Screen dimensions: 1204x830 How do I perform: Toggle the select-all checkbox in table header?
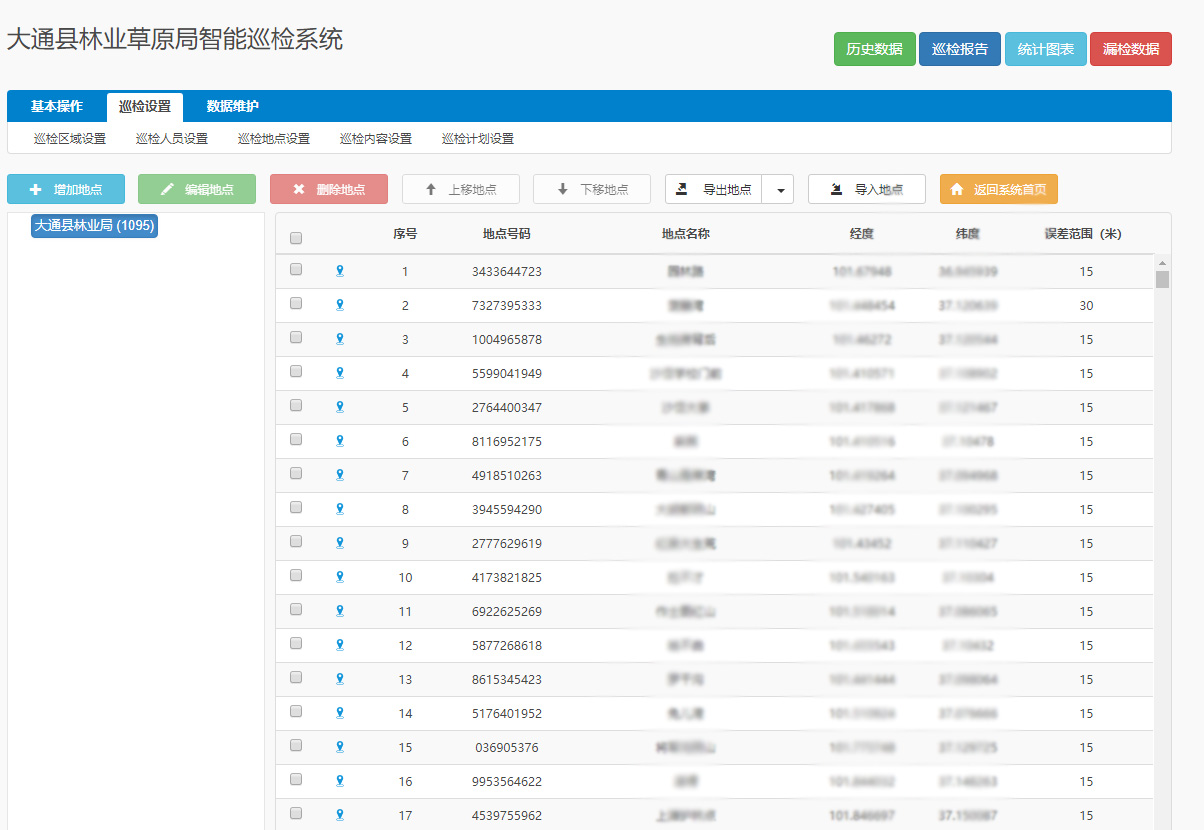coord(295,238)
